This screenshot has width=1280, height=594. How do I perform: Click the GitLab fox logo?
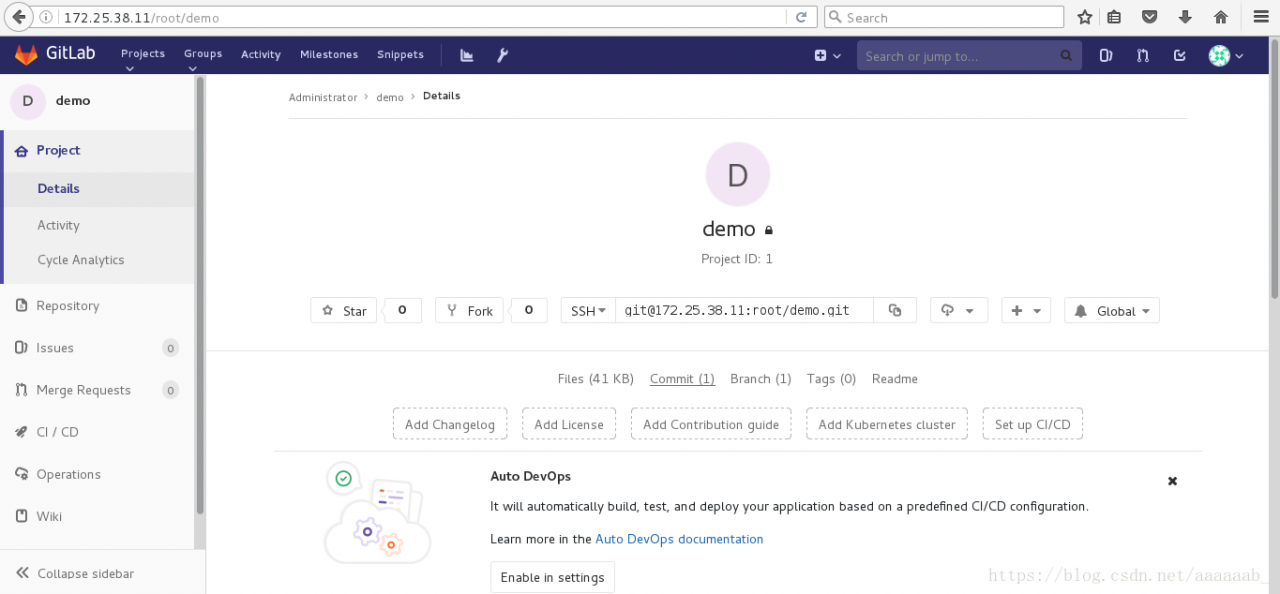pos(26,54)
